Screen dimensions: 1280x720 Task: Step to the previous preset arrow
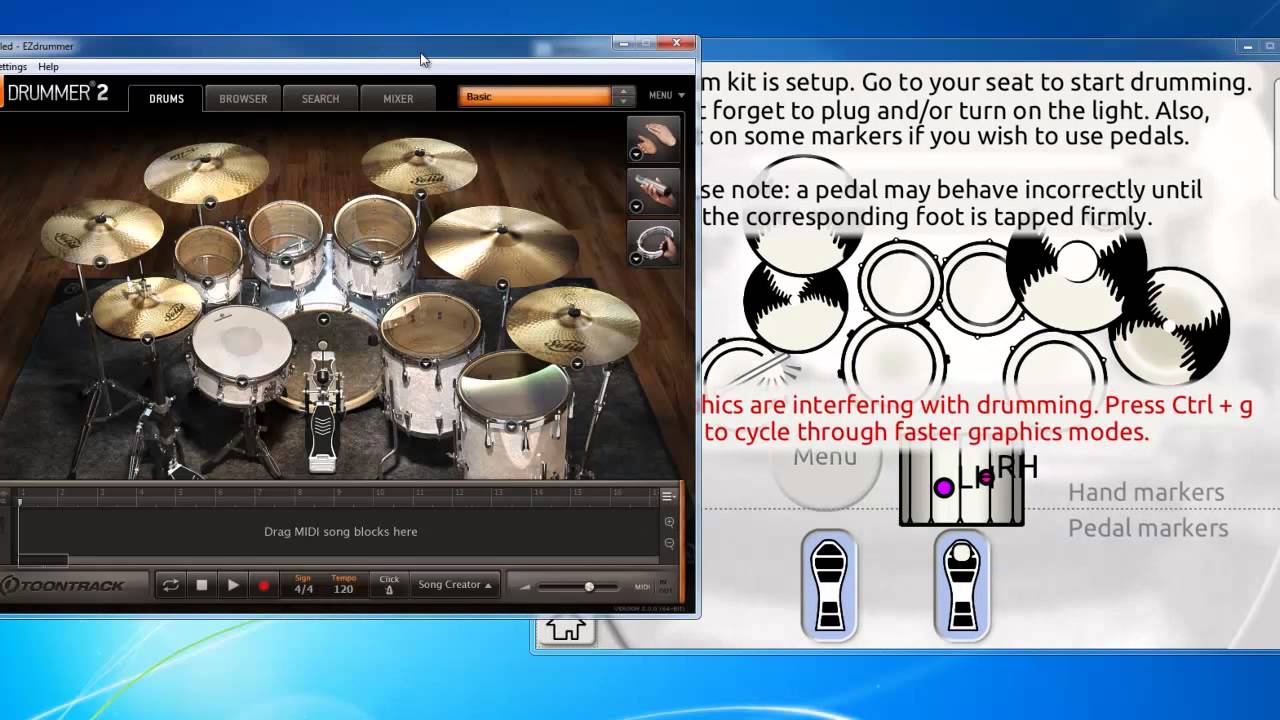click(x=624, y=92)
